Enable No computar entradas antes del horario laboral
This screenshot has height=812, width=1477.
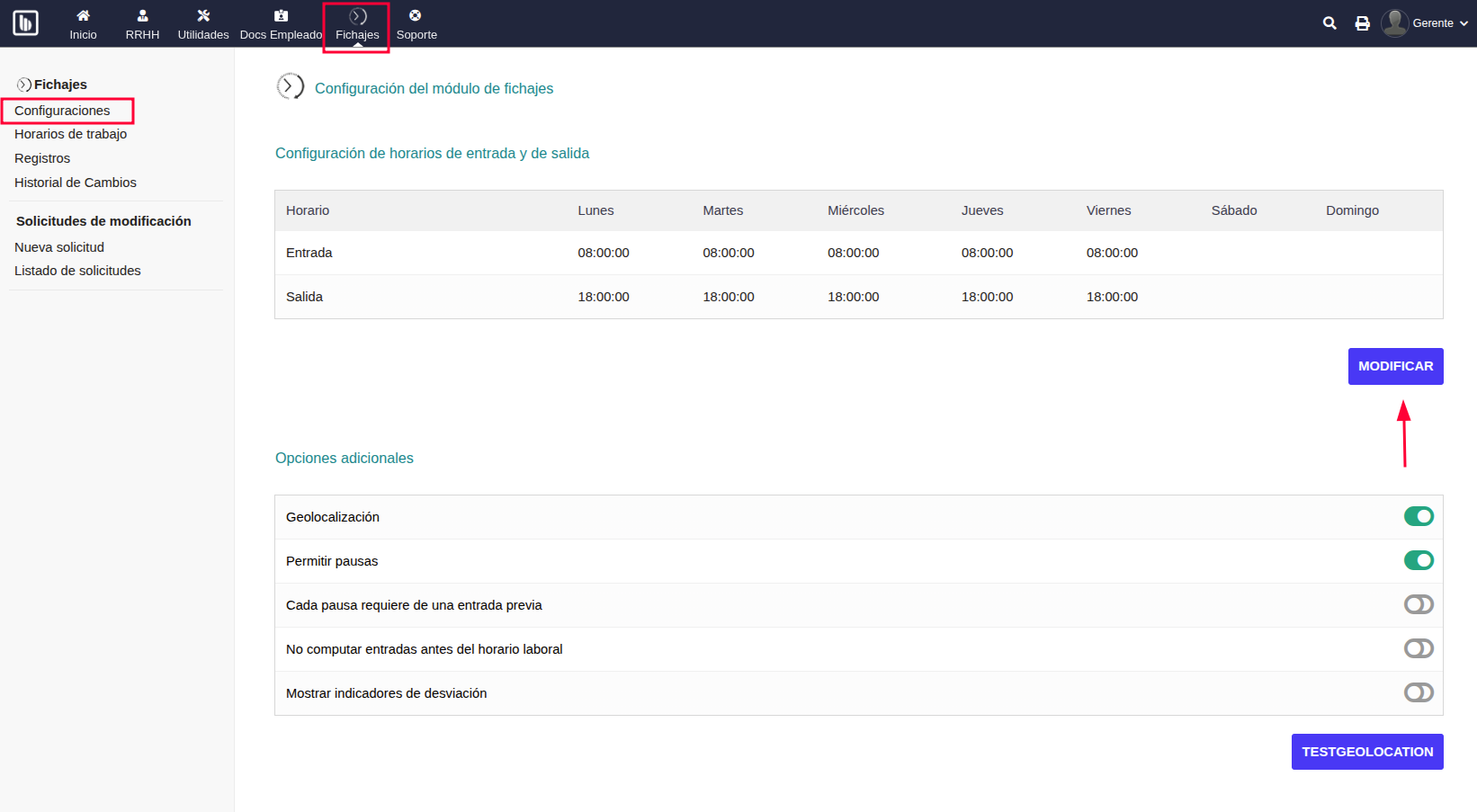click(x=1419, y=648)
